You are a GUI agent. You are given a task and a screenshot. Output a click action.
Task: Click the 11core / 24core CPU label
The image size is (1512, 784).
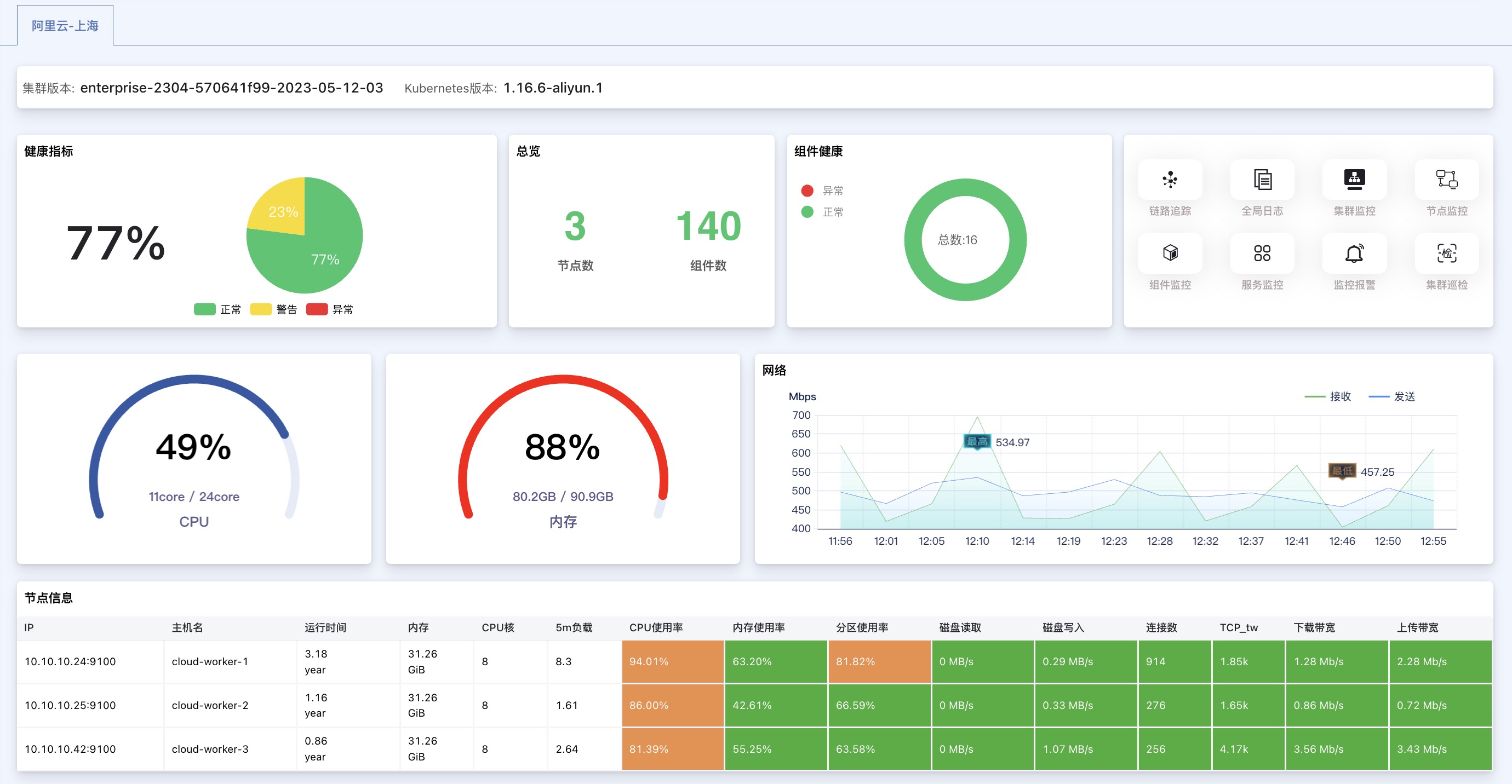(194, 496)
